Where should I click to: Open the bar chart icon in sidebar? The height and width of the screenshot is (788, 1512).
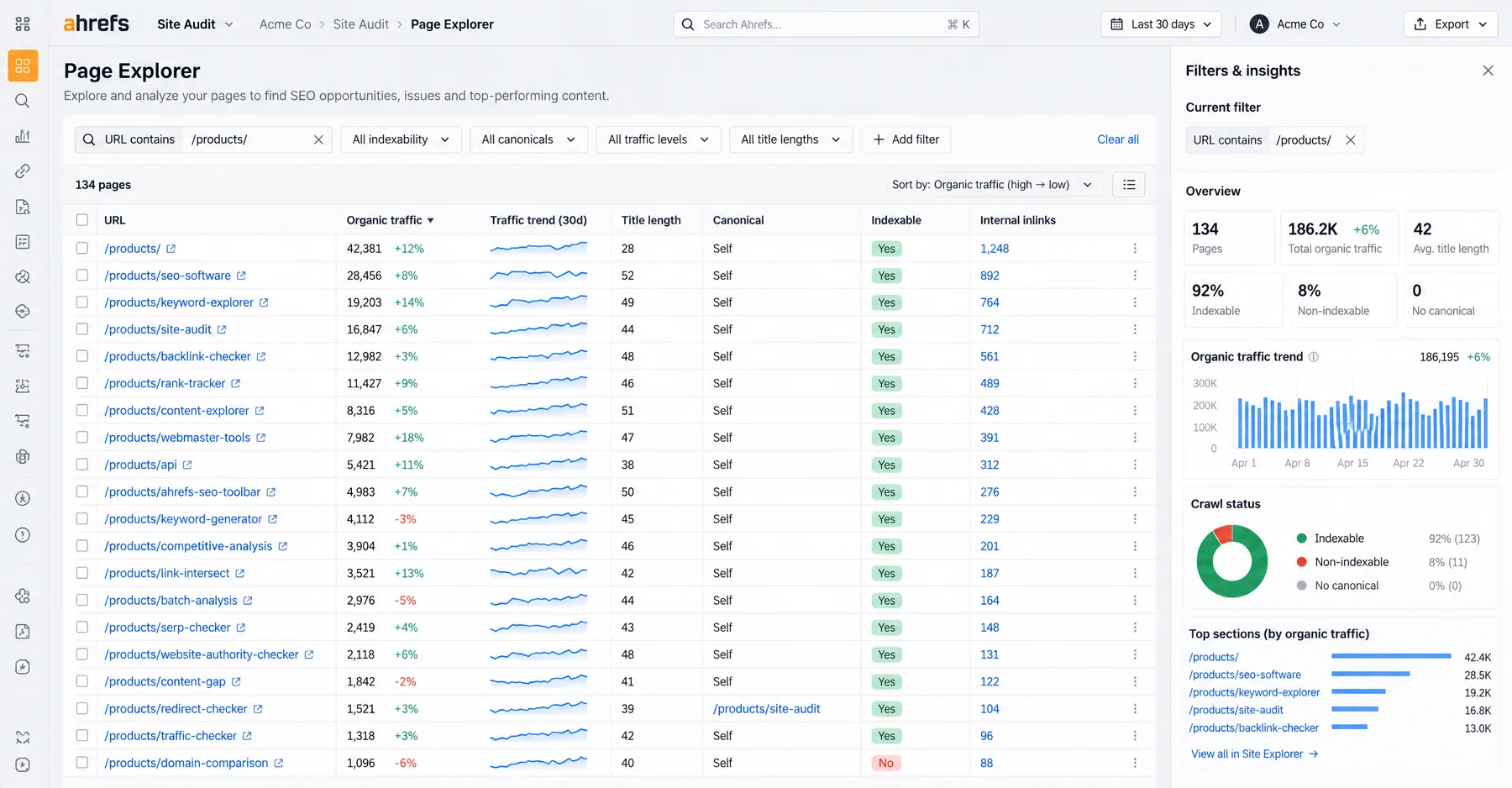pyautogui.click(x=23, y=136)
